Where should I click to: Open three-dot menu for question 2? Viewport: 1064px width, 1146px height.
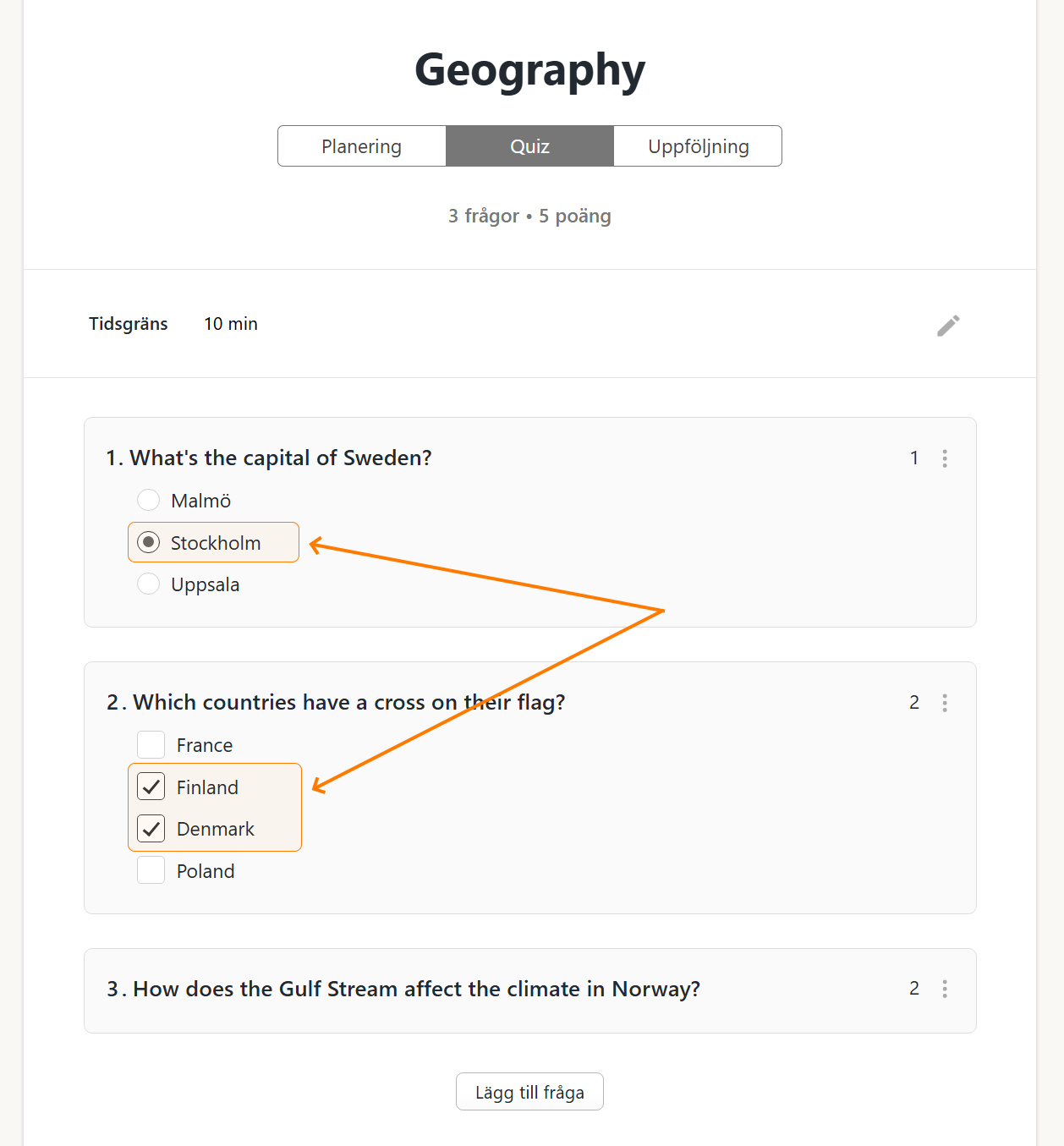pyautogui.click(x=945, y=703)
